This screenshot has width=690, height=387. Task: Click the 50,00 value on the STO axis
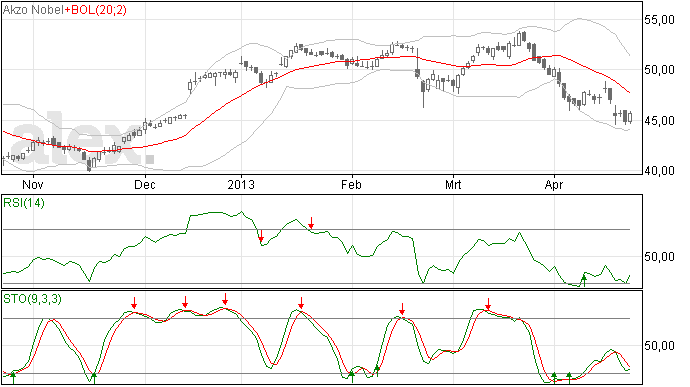tap(659, 346)
